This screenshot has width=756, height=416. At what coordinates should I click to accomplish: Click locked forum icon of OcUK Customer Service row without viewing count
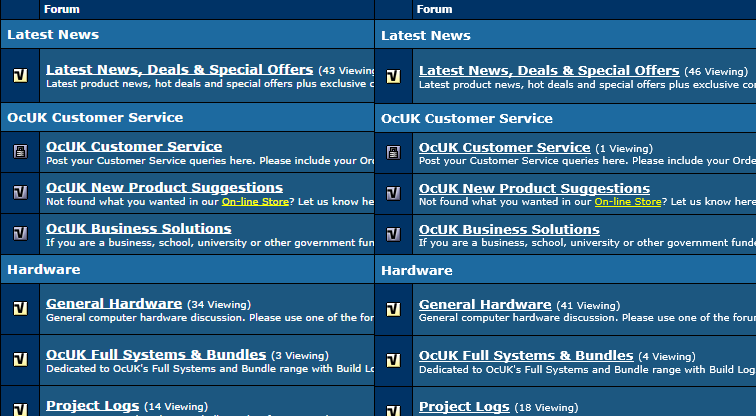pos(20,152)
